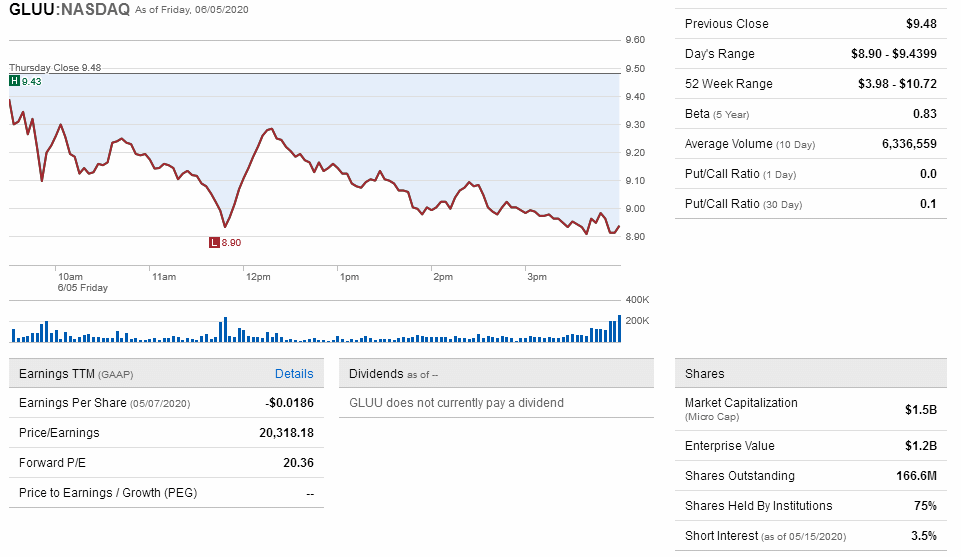
Task: Click the Previous Close row label
Action: (726, 24)
